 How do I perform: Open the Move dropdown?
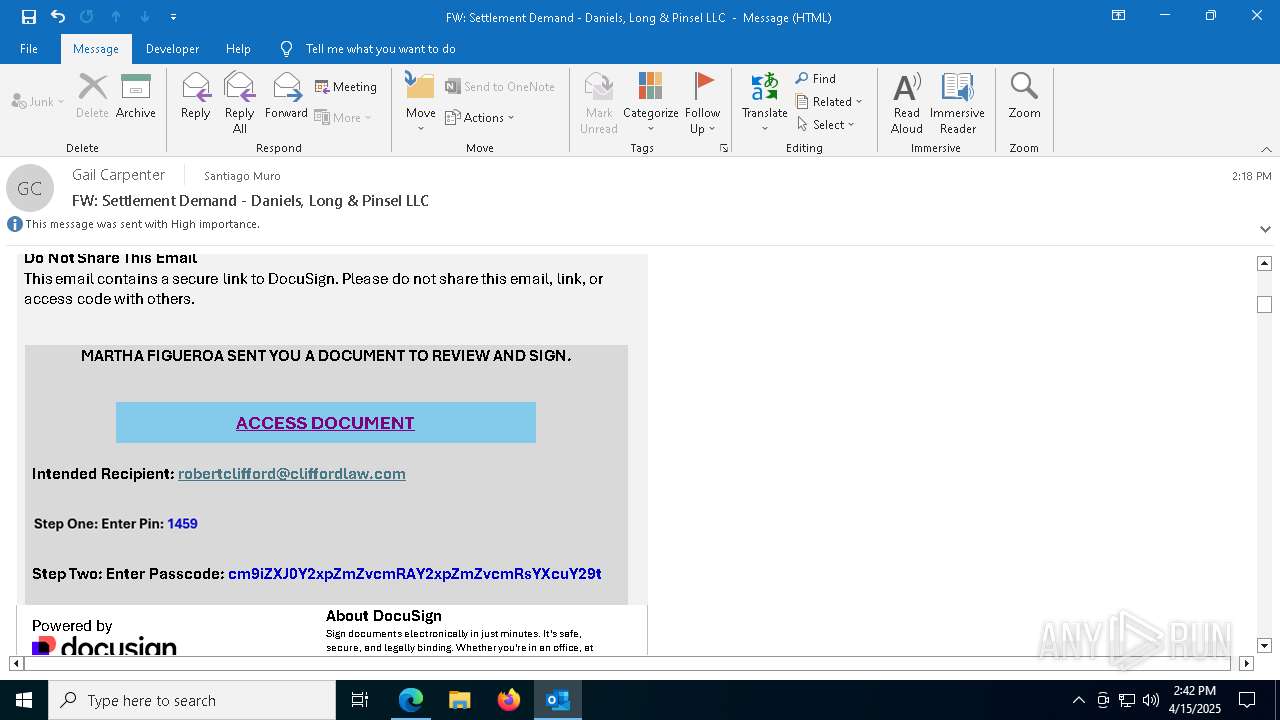click(421, 103)
